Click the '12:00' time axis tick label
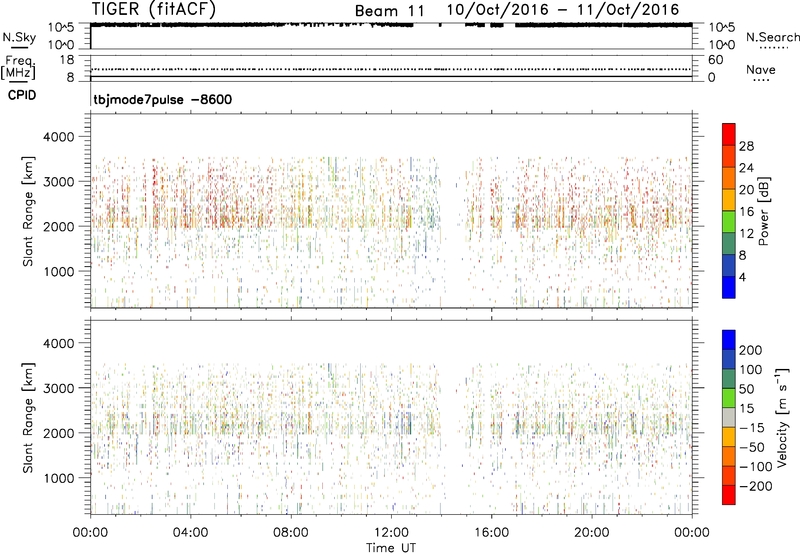 tap(391, 533)
